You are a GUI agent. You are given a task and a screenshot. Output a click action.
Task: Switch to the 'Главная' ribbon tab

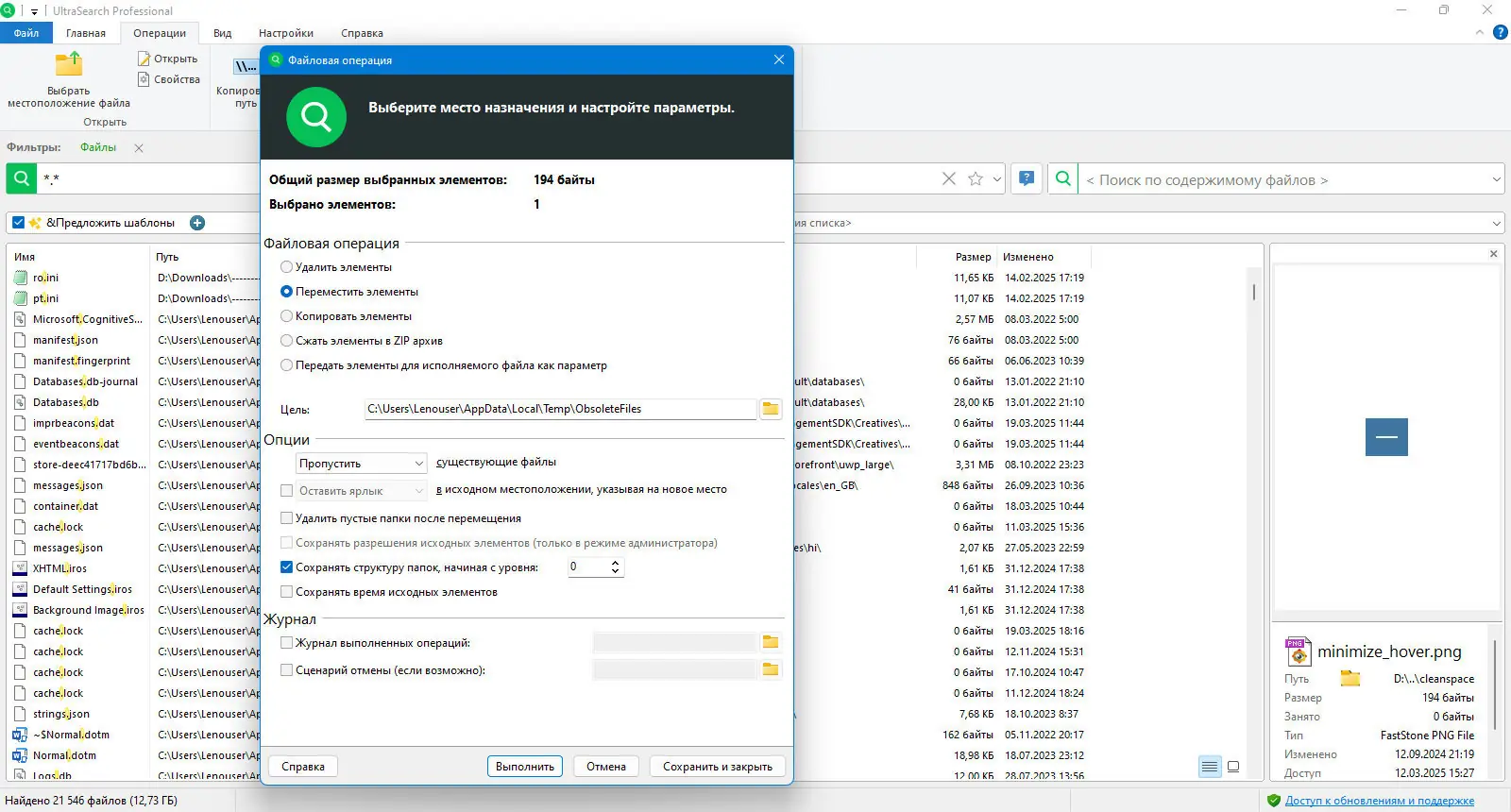click(x=86, y=33)
